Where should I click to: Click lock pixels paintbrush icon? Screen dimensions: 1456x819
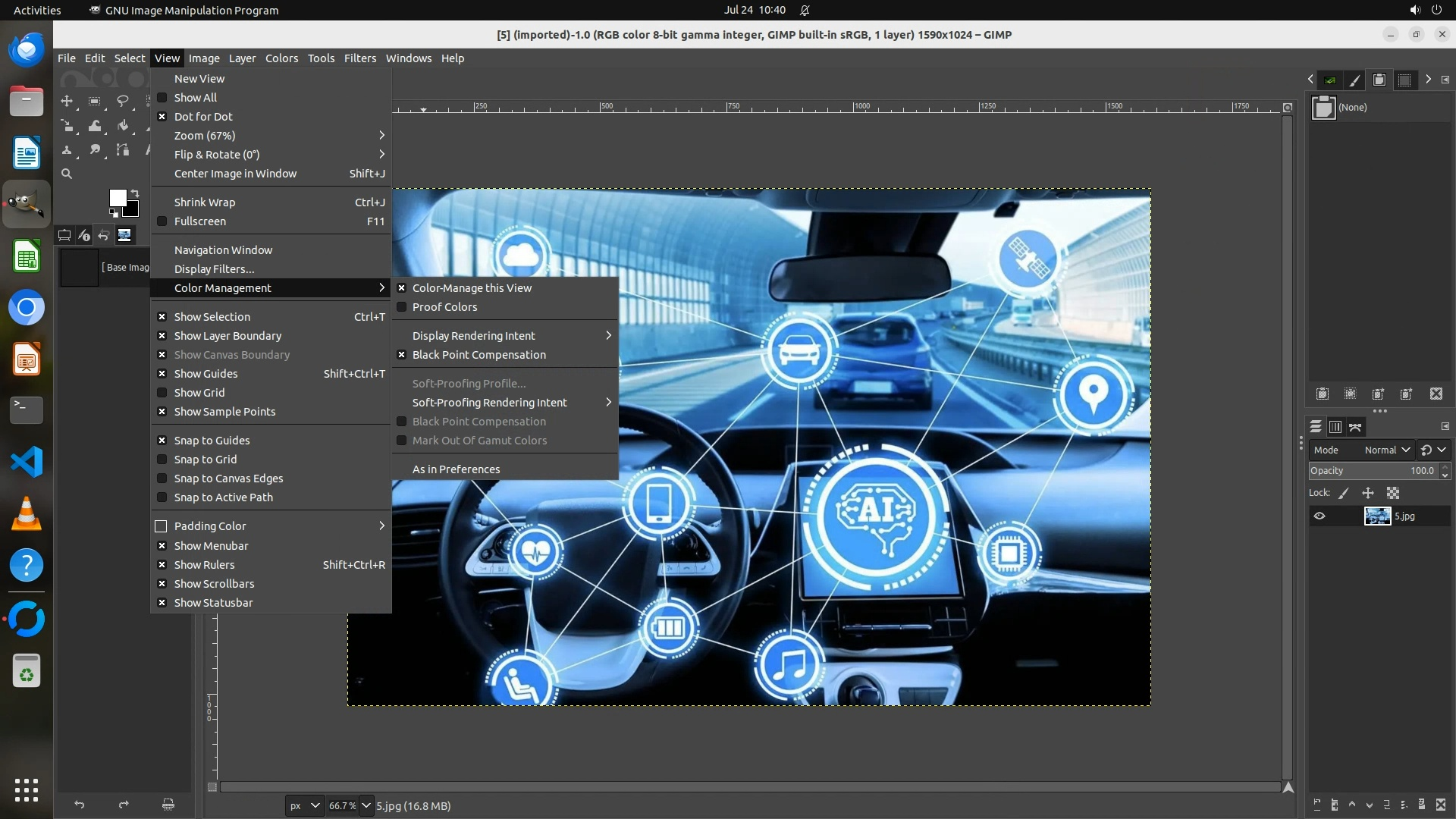coord(1344,493)
